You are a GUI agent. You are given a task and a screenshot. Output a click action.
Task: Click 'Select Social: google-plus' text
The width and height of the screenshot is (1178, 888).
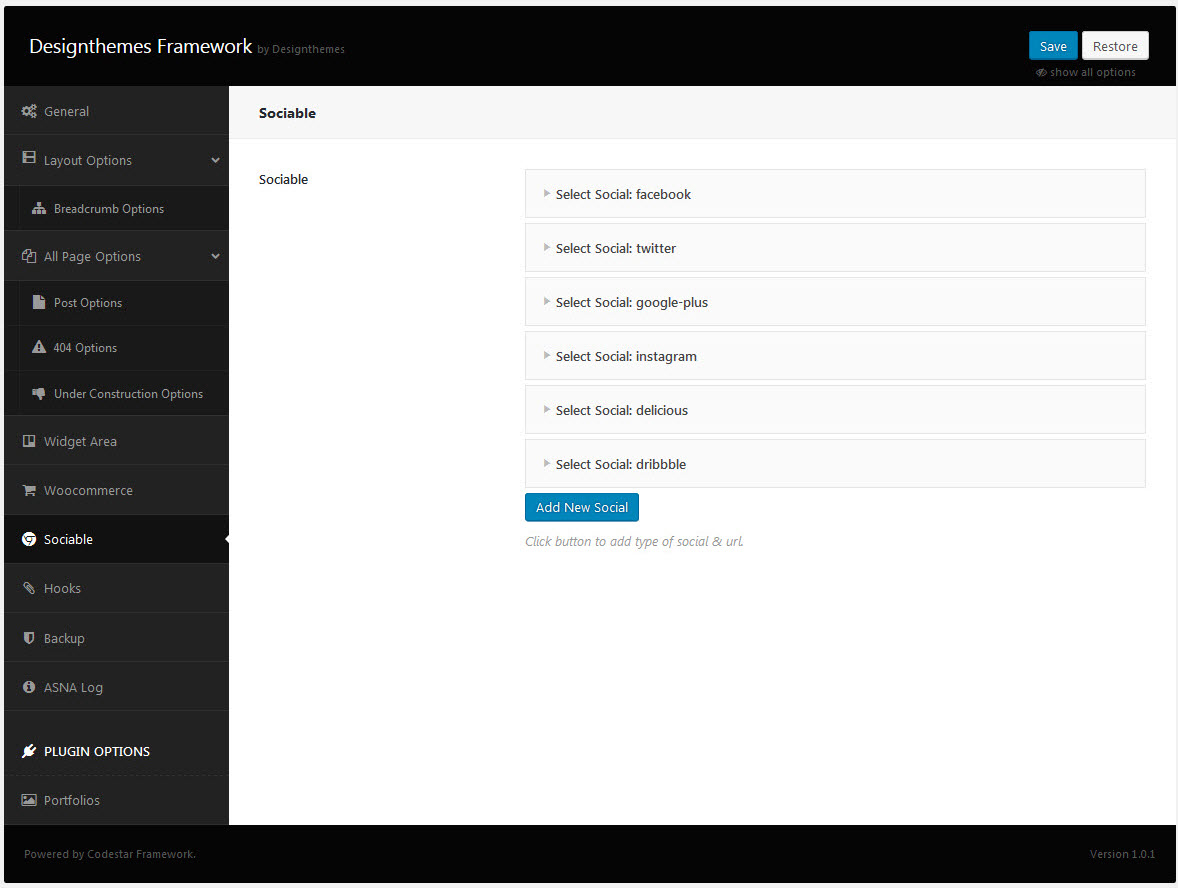click(631, 303)
